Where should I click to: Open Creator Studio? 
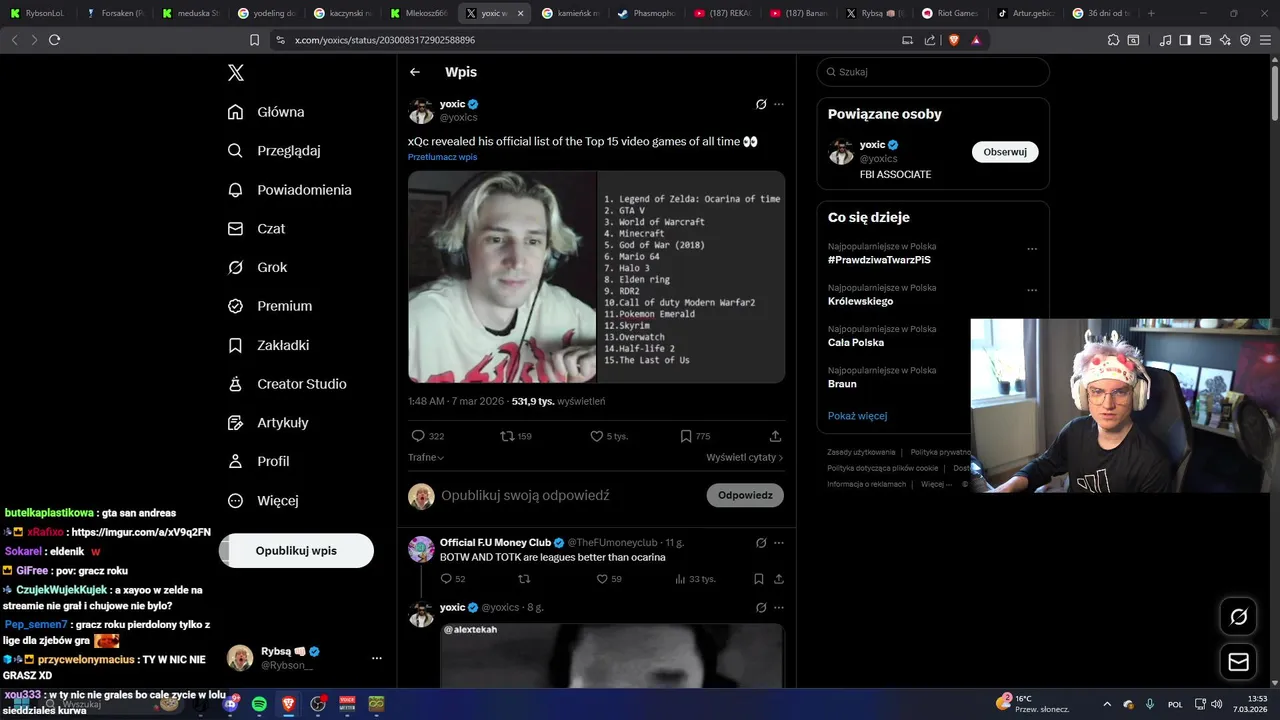pos(287,384)
